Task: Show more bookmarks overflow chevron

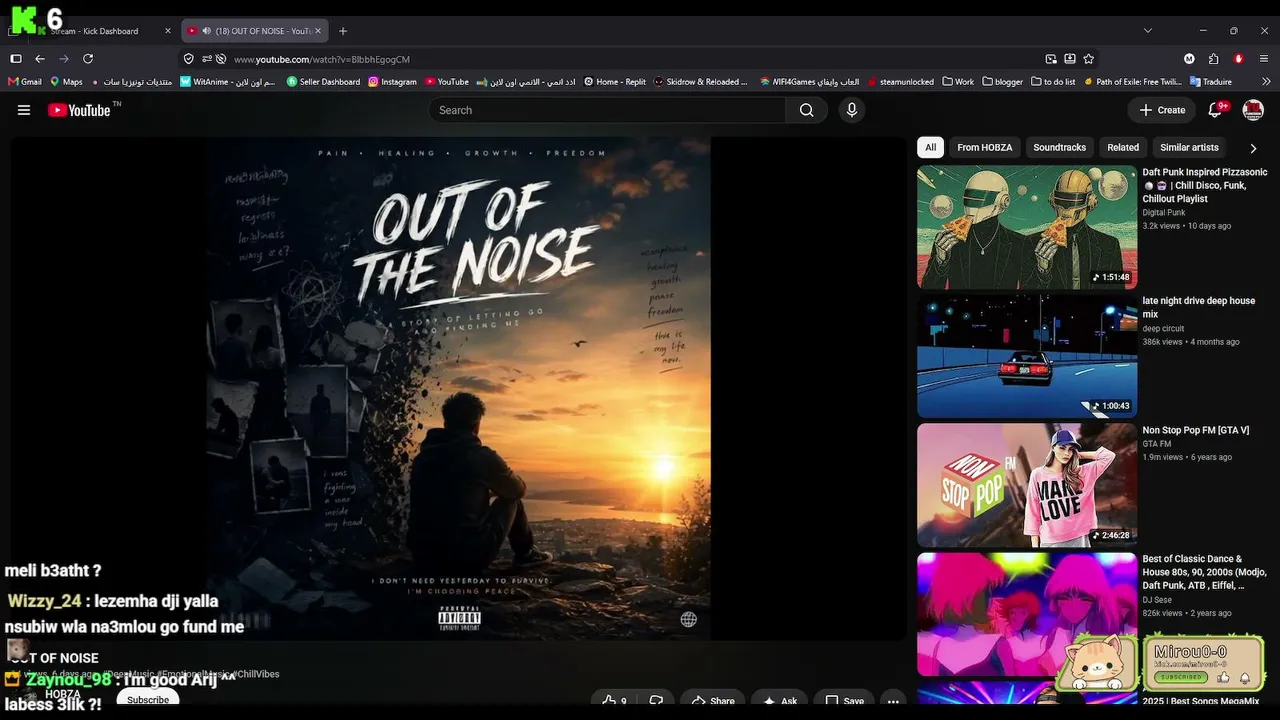Action: pyautogui.click(x=1266, y=82)
